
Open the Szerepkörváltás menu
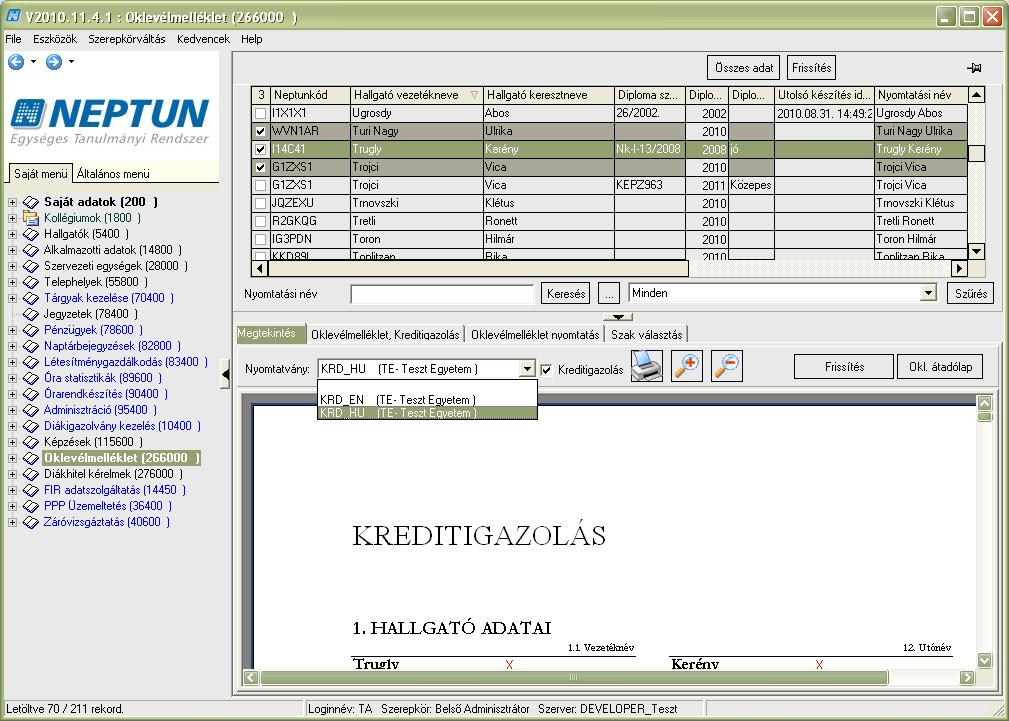point(127,39)
